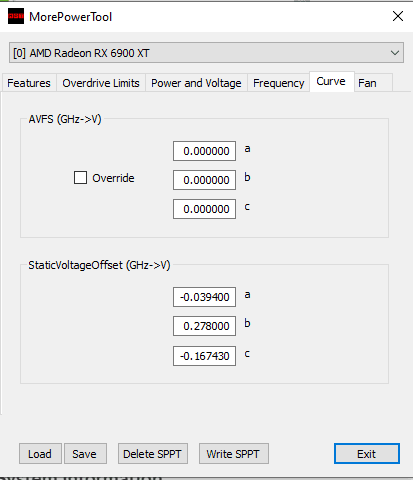Click StaticVoltageOffset a field showing -0.039400
This screenshot has width=413, height=480.
(x=204, y=297)
